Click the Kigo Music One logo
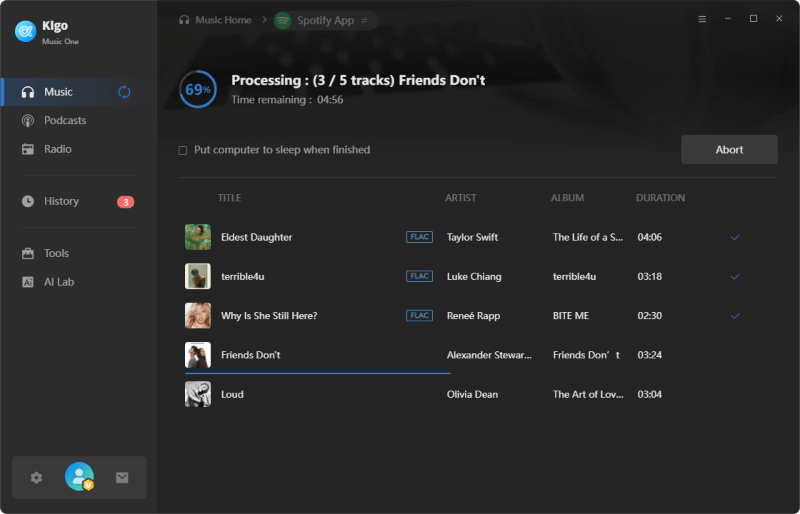This screenshot has height=514, width=800. tap(26, 31)
